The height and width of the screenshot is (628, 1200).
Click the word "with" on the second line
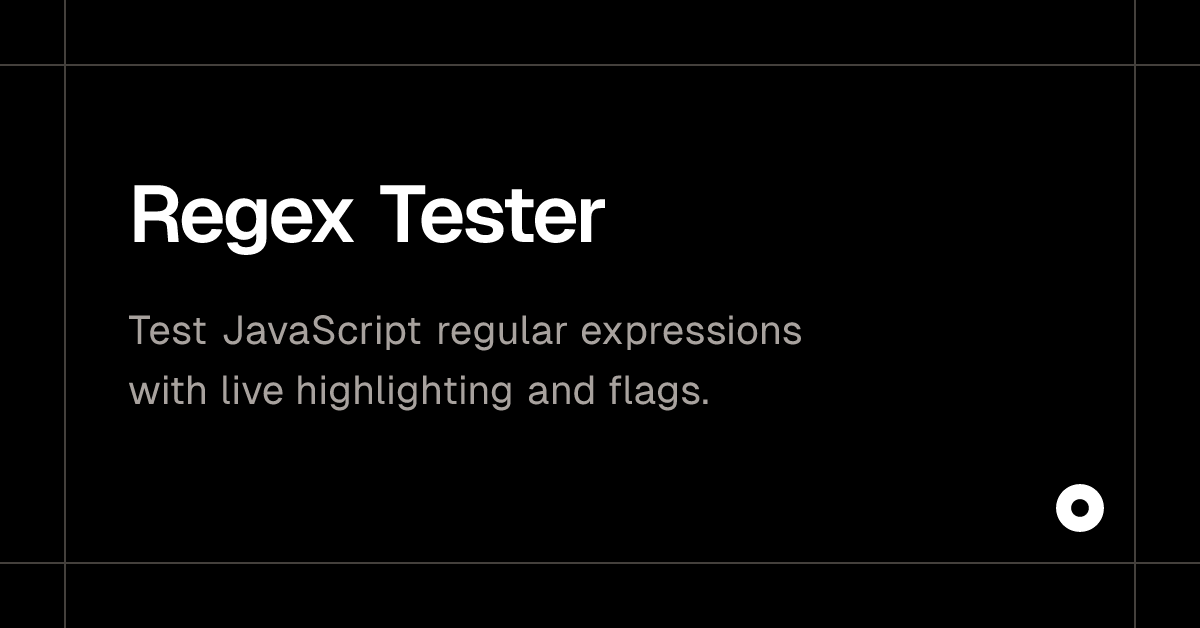166,389
